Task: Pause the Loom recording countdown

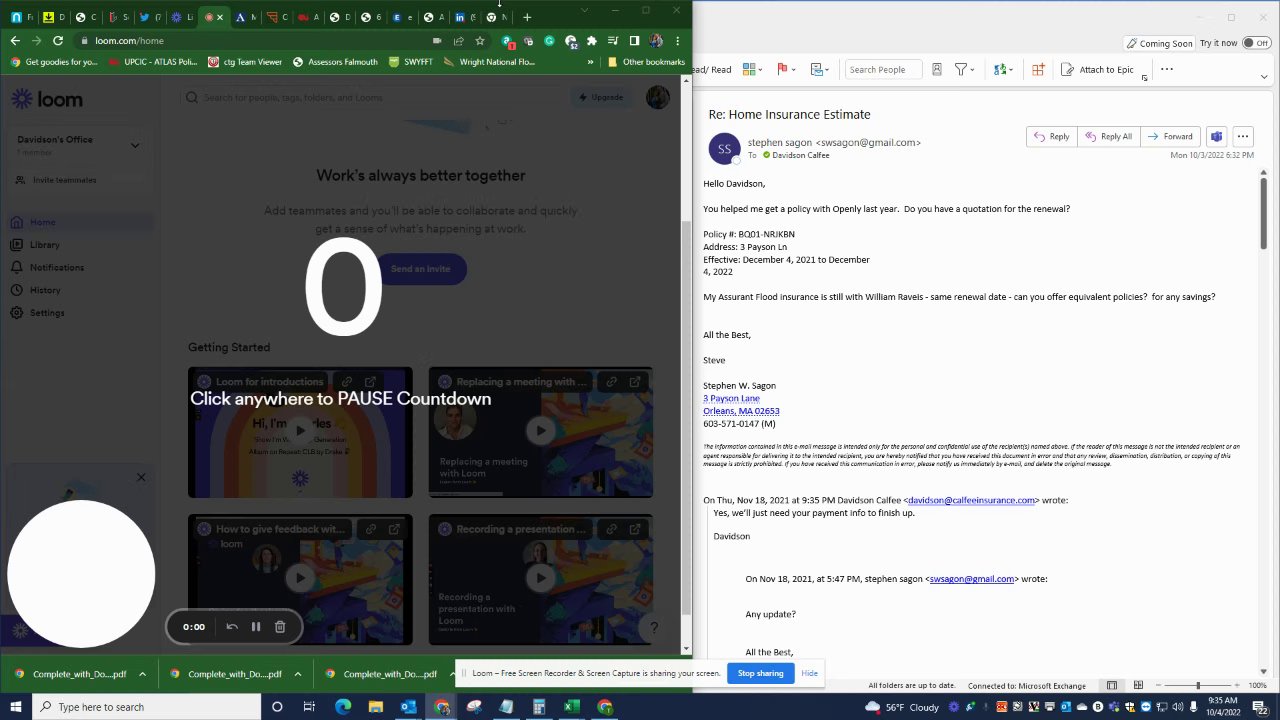Action: [256, 627]
